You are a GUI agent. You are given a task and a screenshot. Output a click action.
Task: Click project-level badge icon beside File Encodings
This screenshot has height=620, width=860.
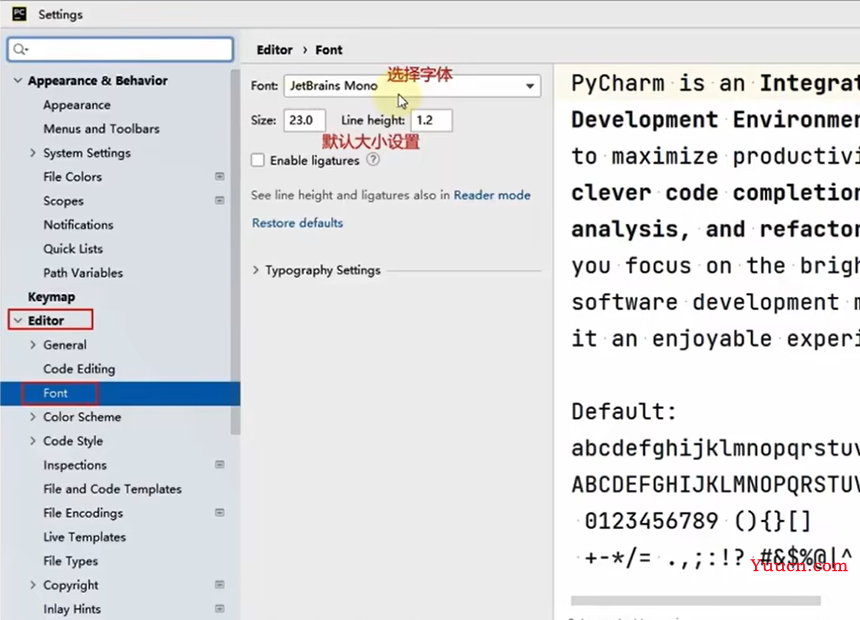(219, 513)
